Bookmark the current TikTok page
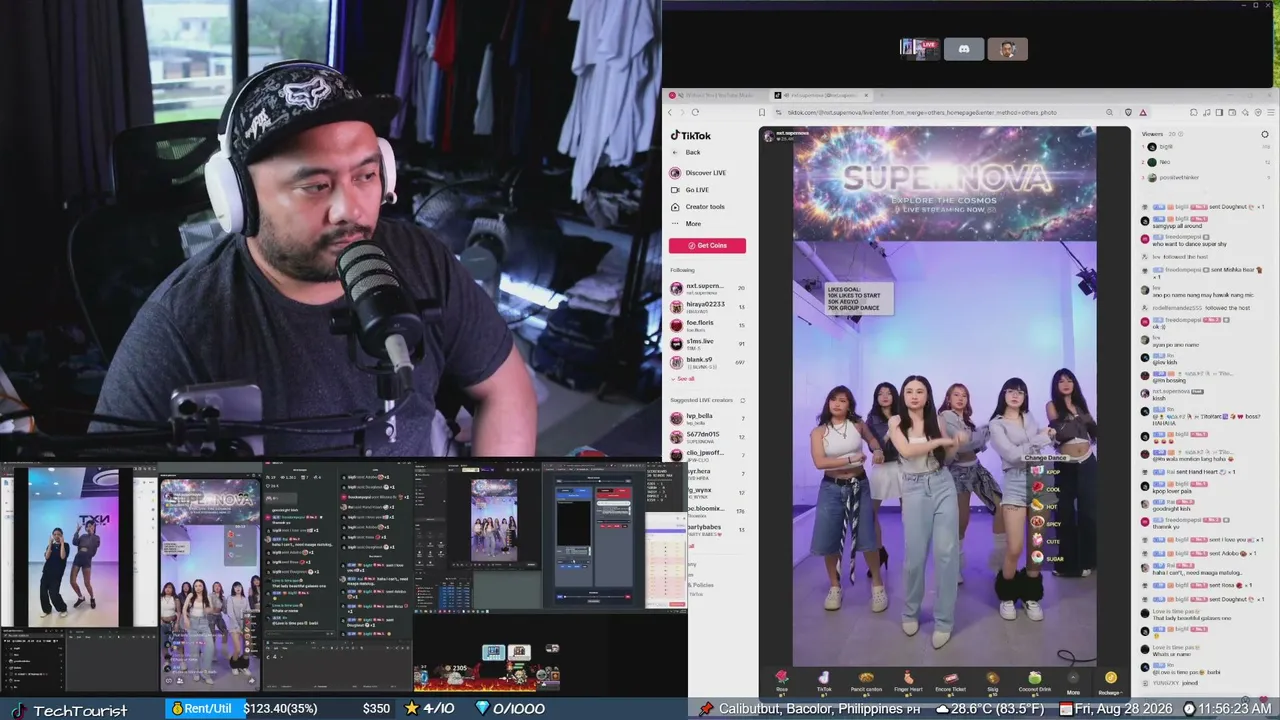The image size is (1280, 720). pos(762,112)
